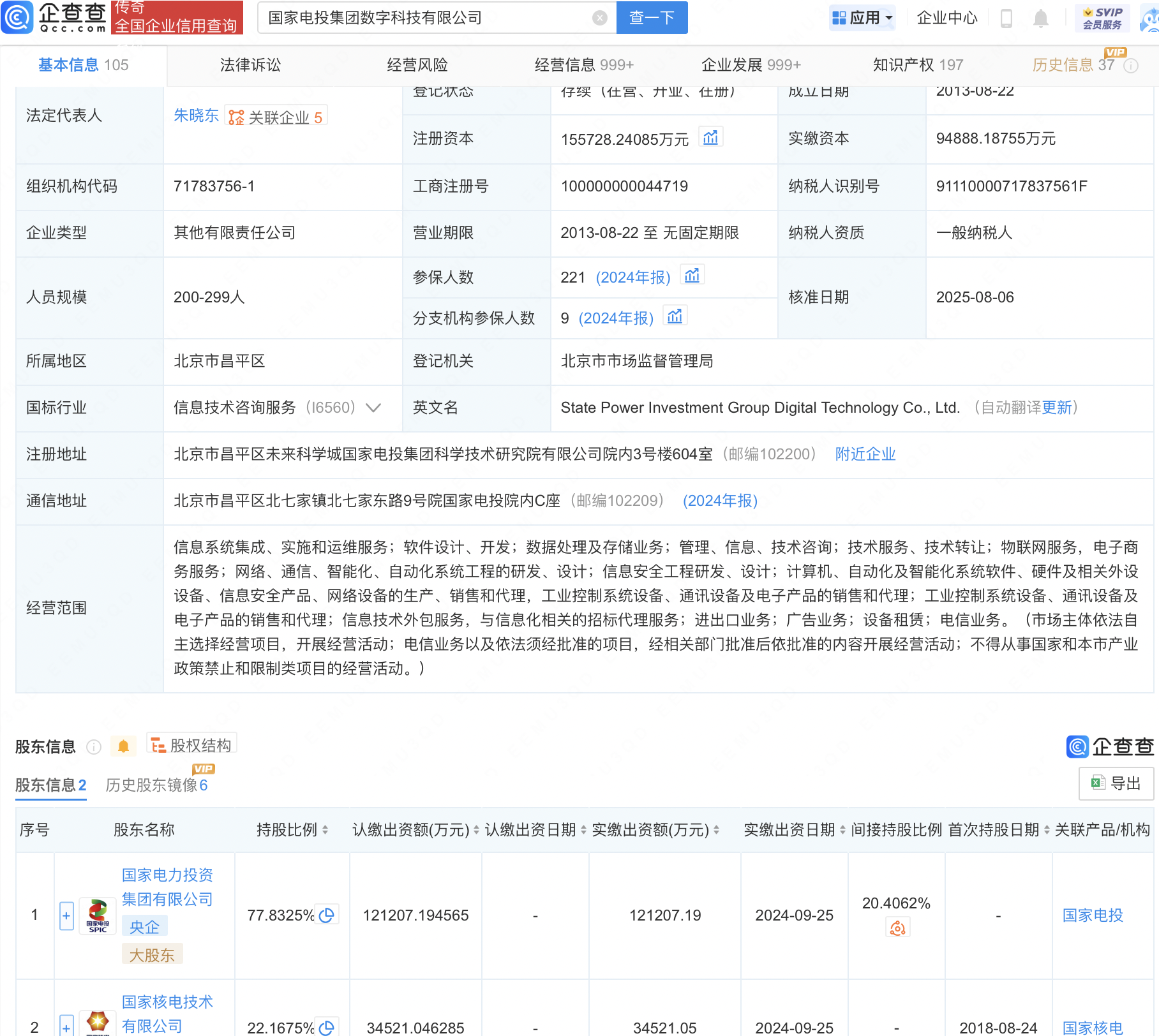Select 历史股东镜像 6 sub-tab

click(157, 785)
